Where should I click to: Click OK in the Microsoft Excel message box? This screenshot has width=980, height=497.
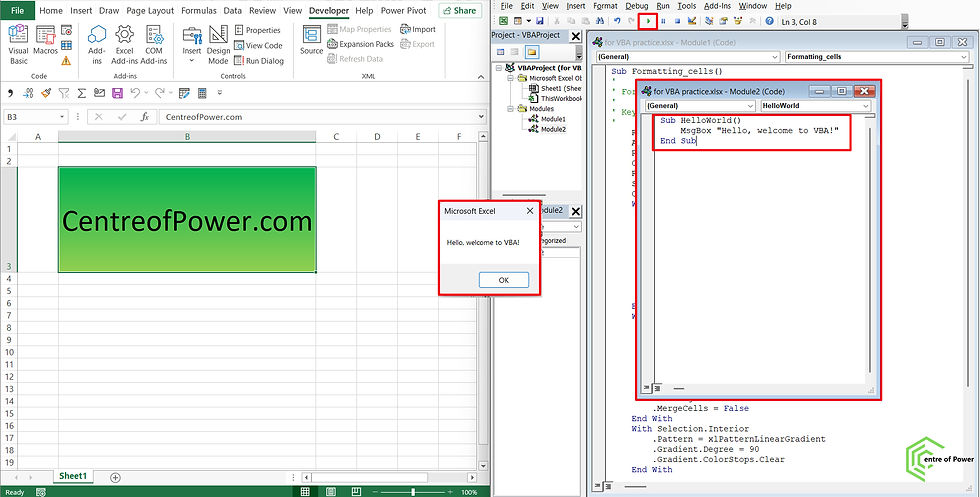(504, 280)
